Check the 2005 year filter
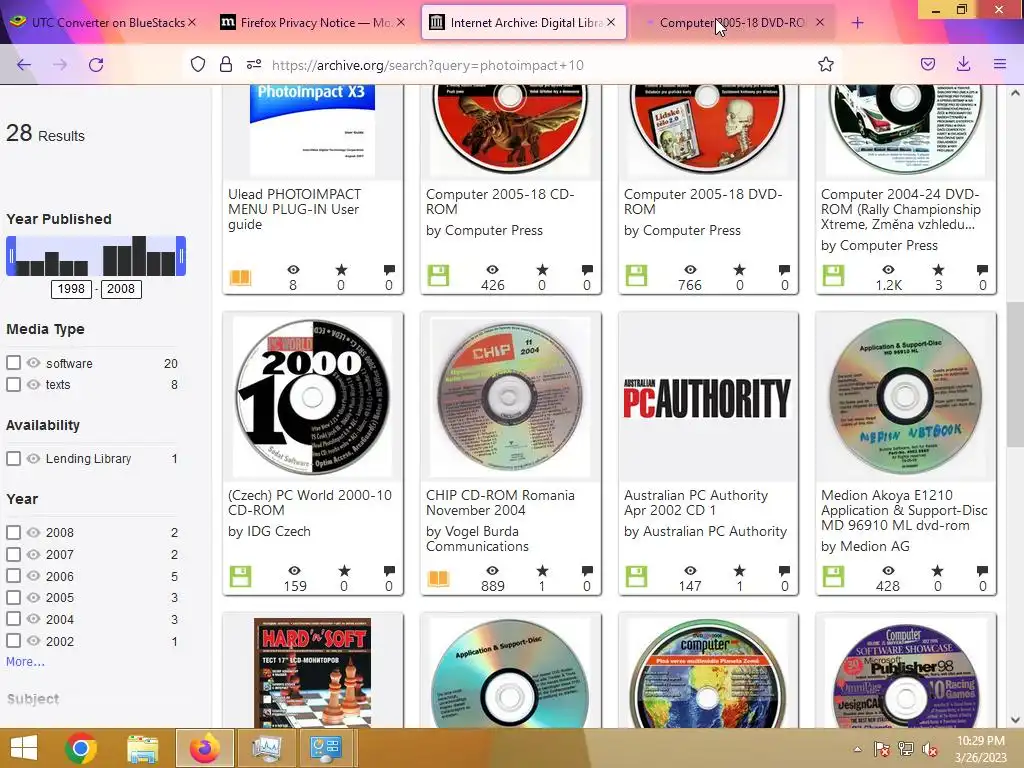1024x768 pixels. pos(13,597)
